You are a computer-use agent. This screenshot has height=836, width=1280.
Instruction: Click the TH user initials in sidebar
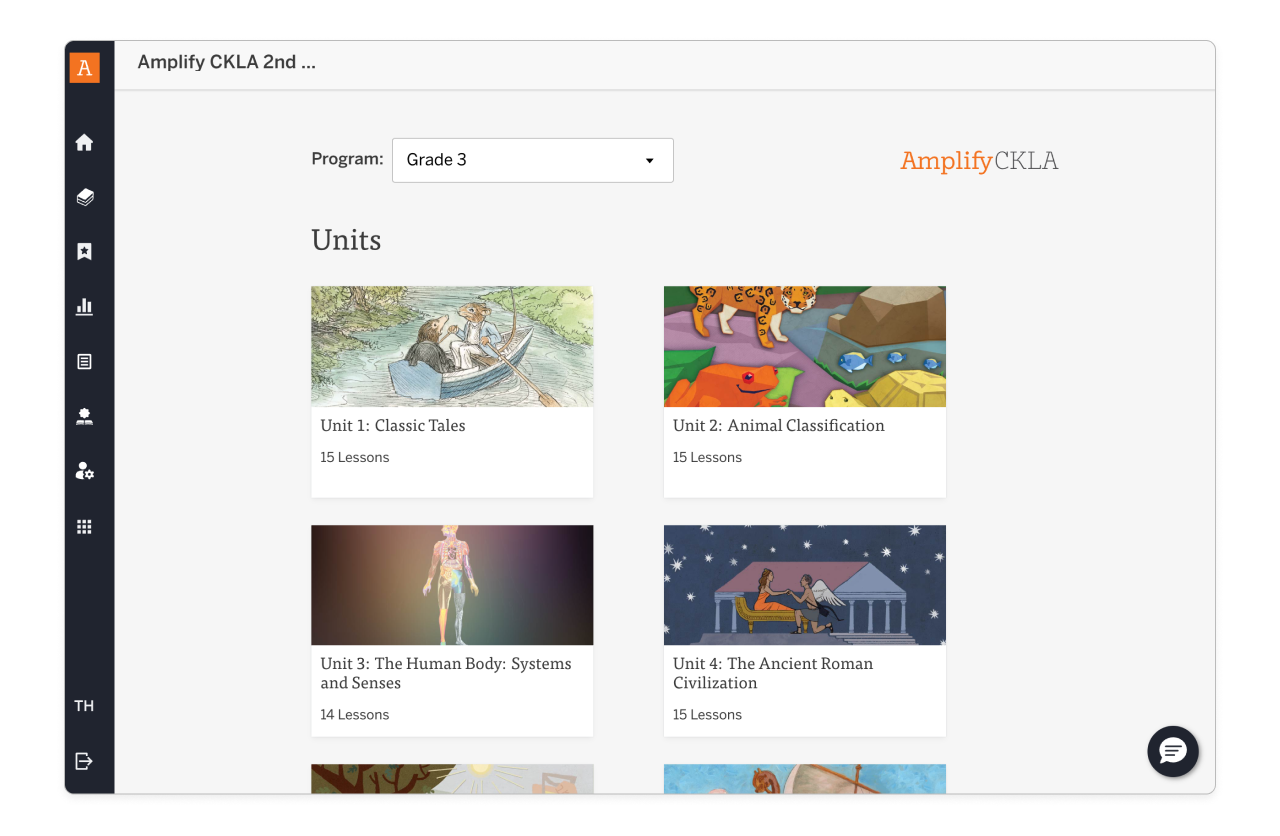(x=84, y=706)
